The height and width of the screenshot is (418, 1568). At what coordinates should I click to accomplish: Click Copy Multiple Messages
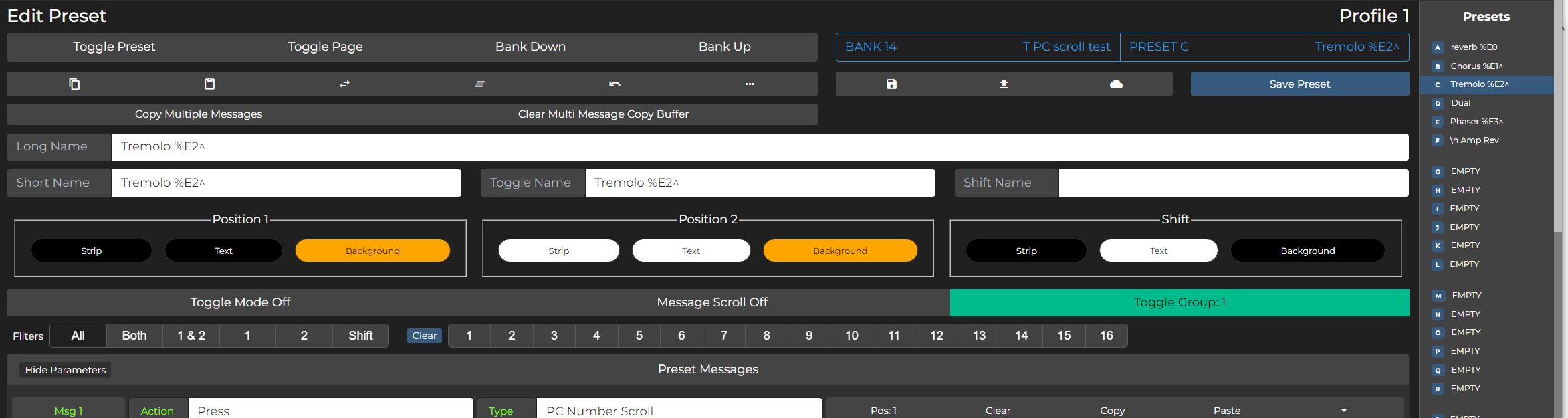[x=199, y=114]
